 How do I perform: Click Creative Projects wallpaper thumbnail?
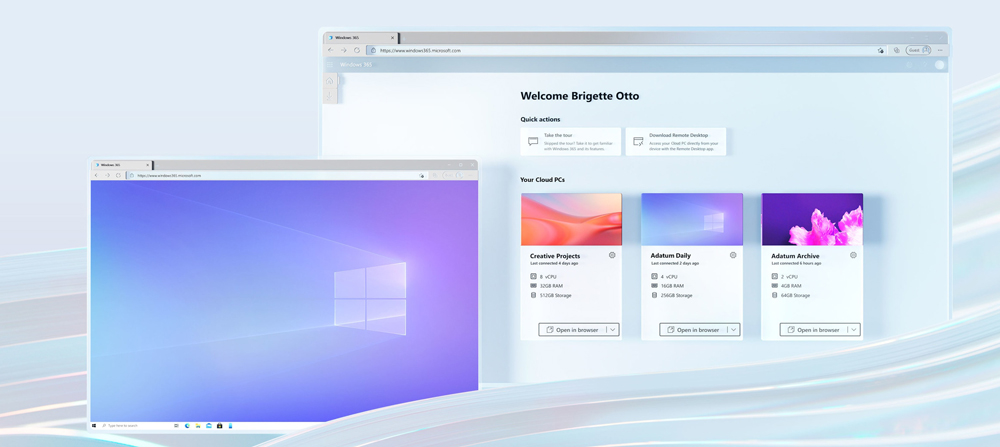(571, 219)
